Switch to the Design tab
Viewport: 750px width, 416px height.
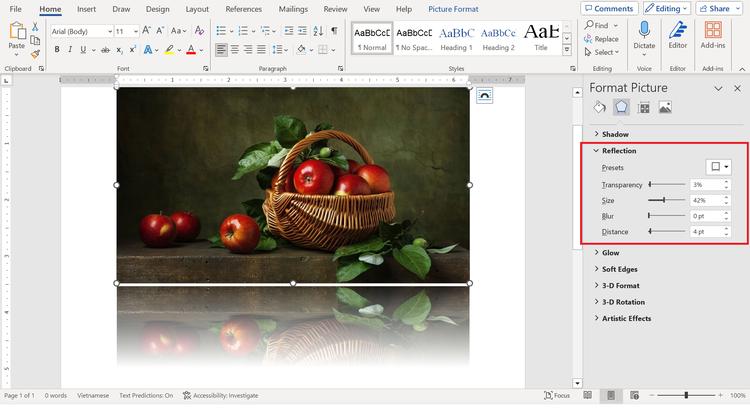[x=157, y=9]
